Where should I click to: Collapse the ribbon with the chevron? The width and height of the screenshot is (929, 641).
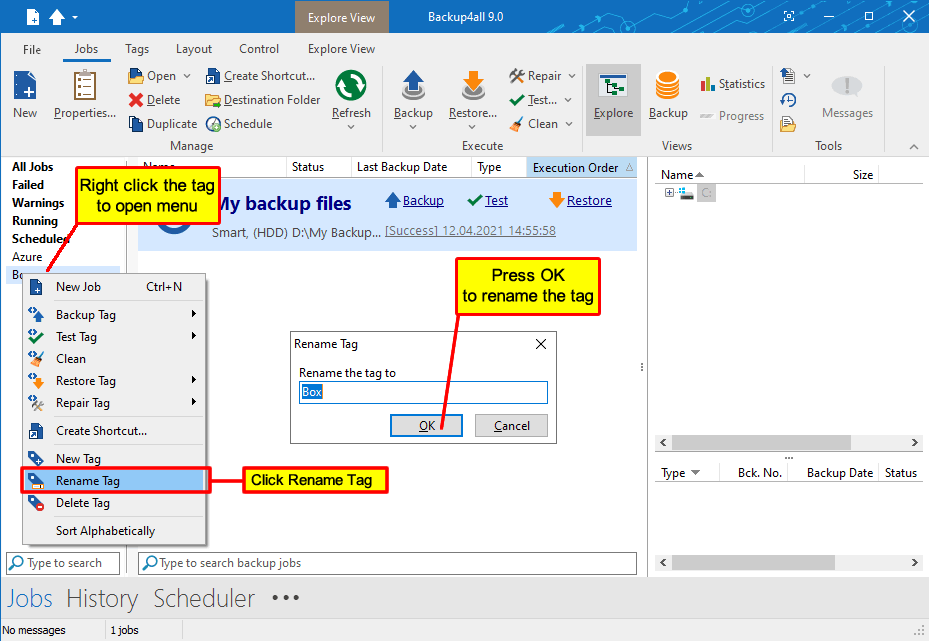[914, 146]
